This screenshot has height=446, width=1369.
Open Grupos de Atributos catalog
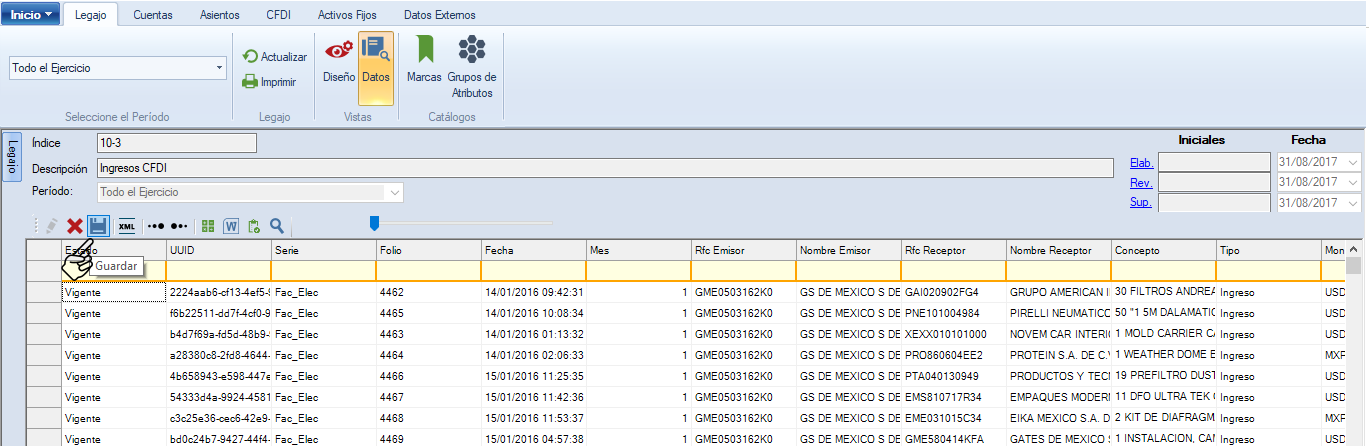pyautogui.click(x=472, y=66)
